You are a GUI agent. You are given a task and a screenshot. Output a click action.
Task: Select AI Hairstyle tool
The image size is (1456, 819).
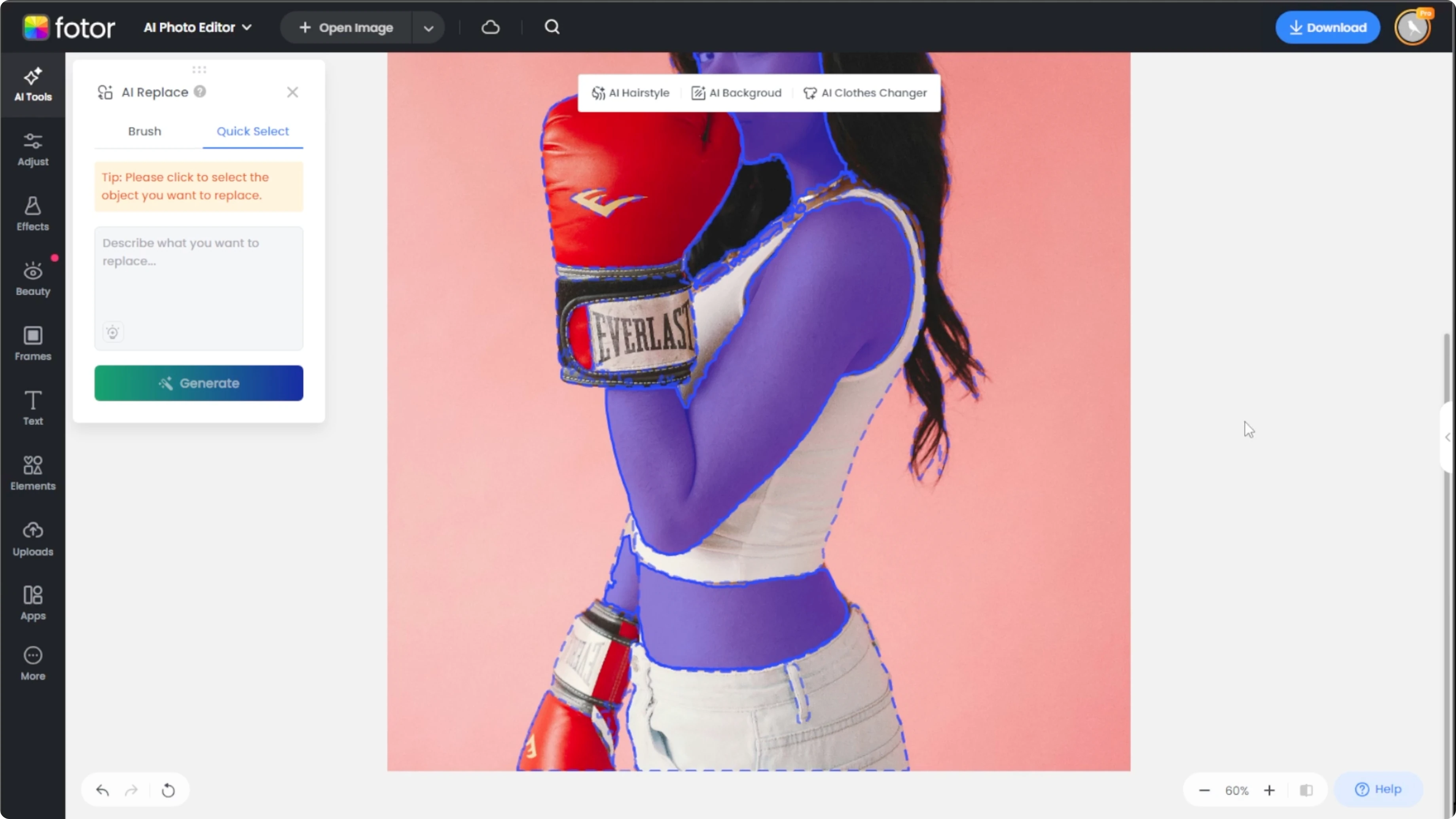630,93
